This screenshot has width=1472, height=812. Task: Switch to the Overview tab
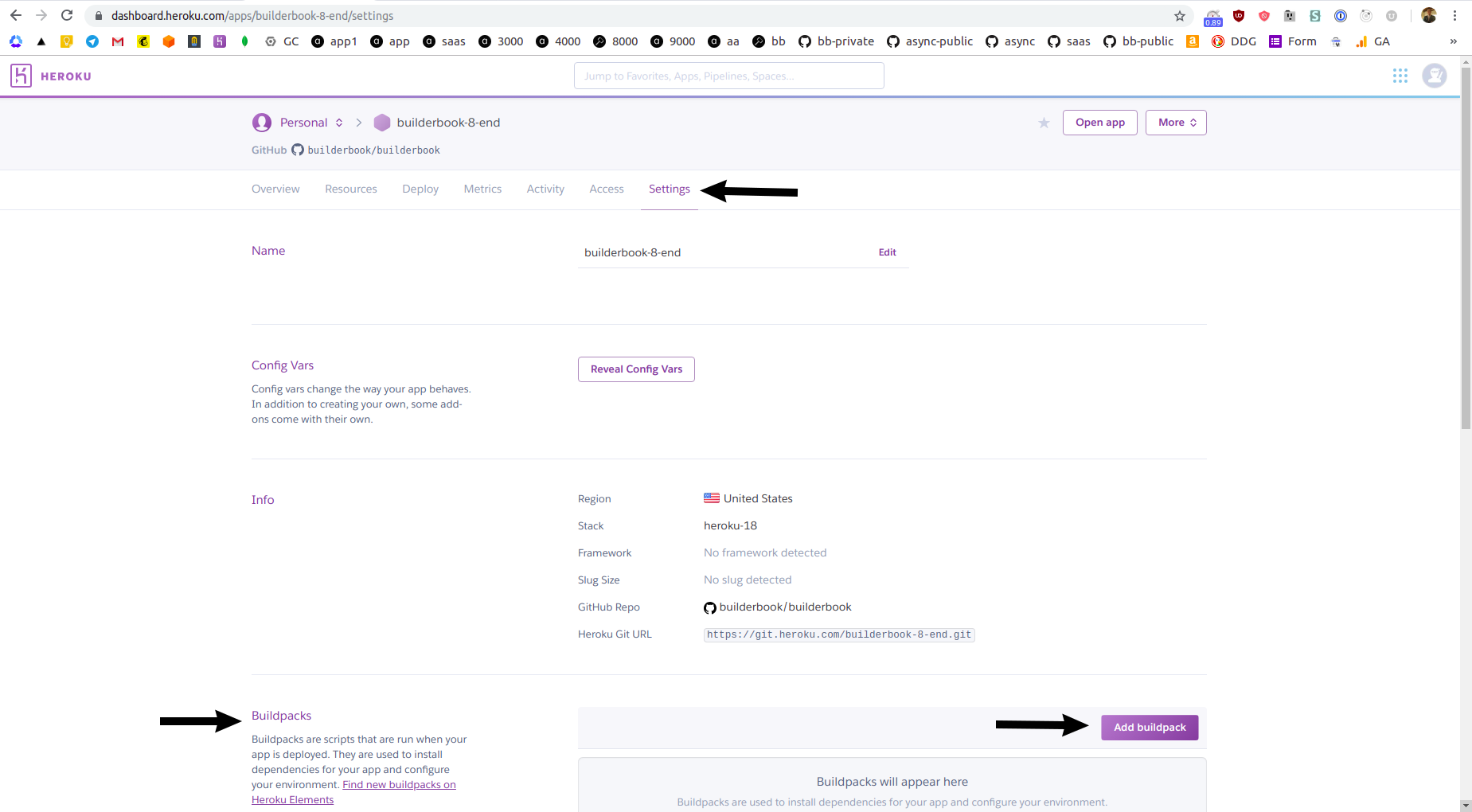275,189
